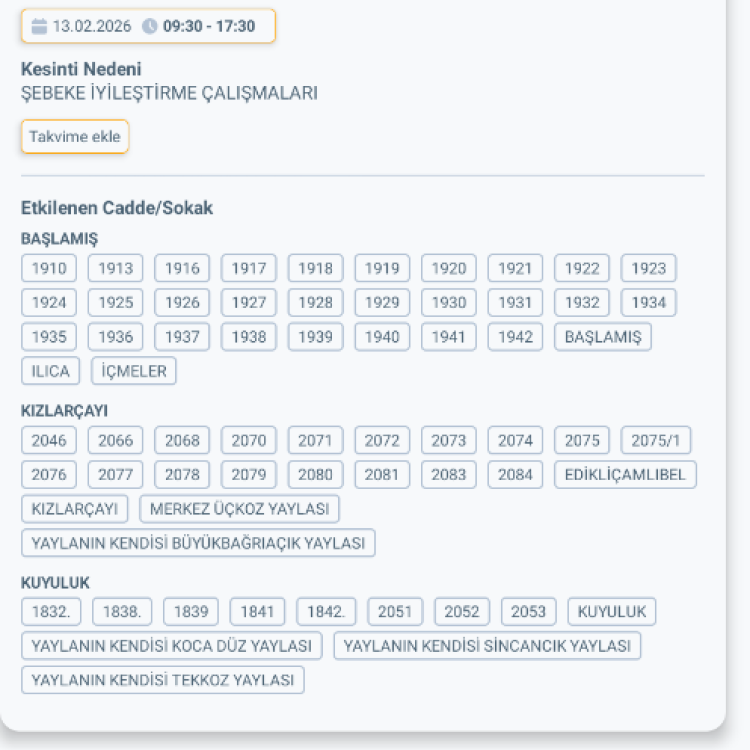Choose YAYLANIN KENDİSİ SİNCANCIK YAYLASI
This screenshot has width=750, height=750.
(486, 646)
